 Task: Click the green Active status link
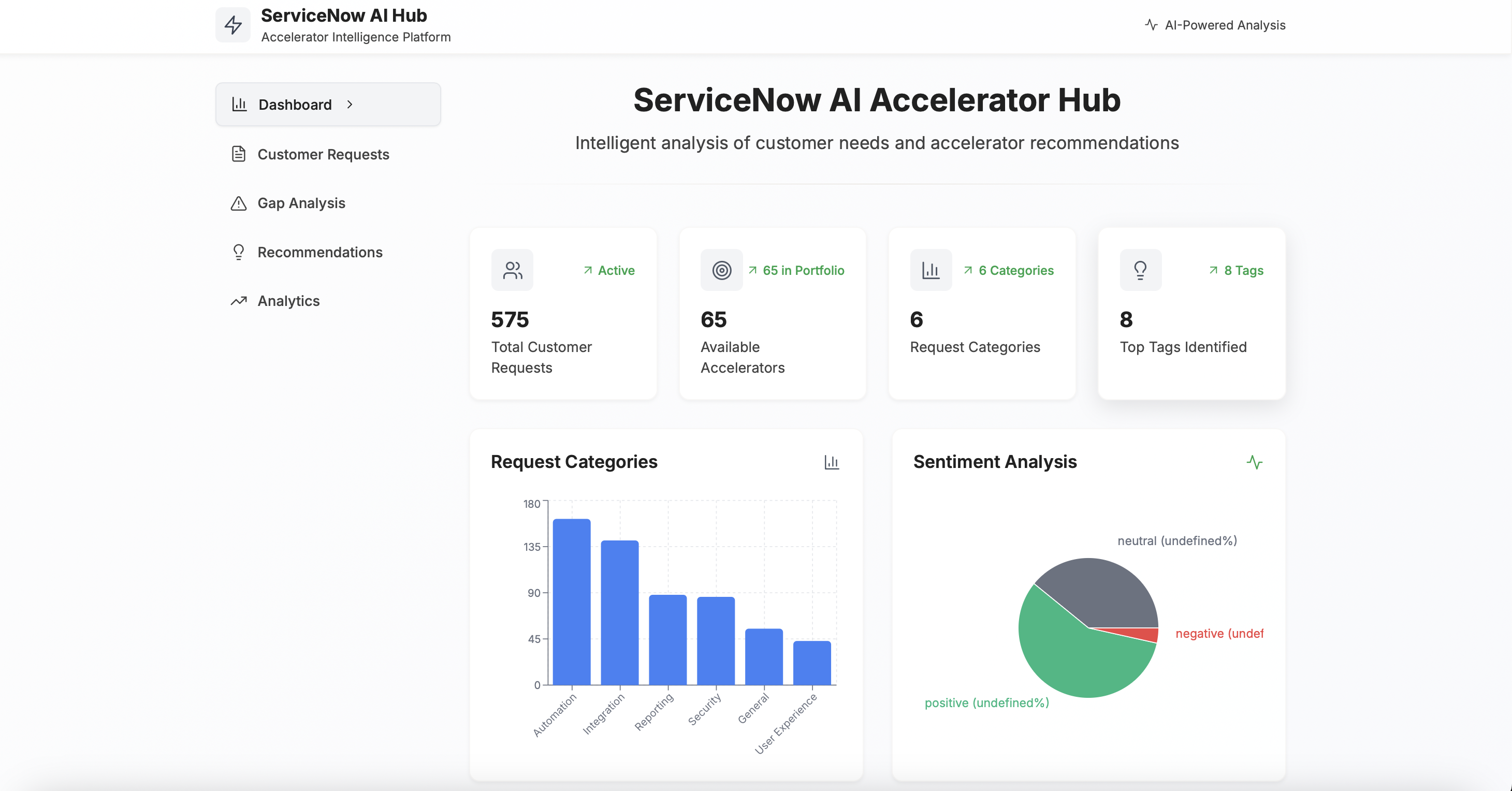pyautogui.click(x=616, y=271)
